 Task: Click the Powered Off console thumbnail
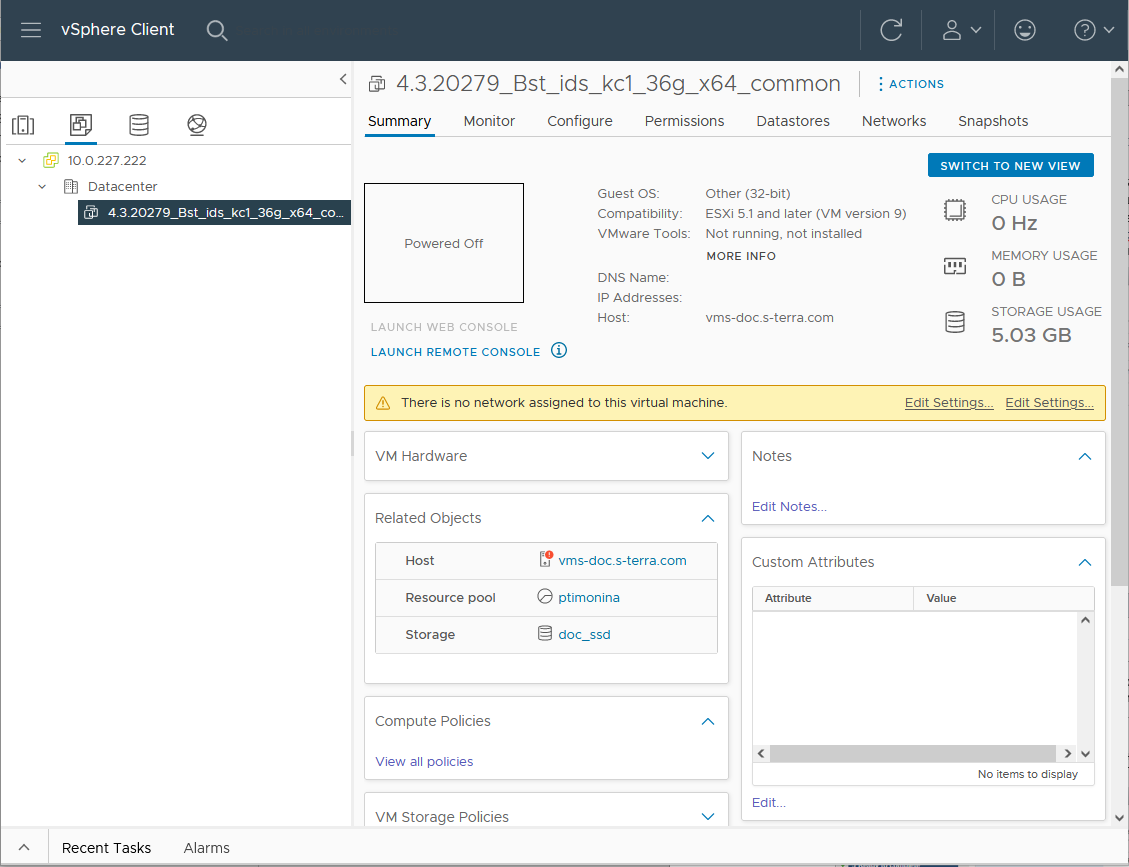(x=444, y=243)
